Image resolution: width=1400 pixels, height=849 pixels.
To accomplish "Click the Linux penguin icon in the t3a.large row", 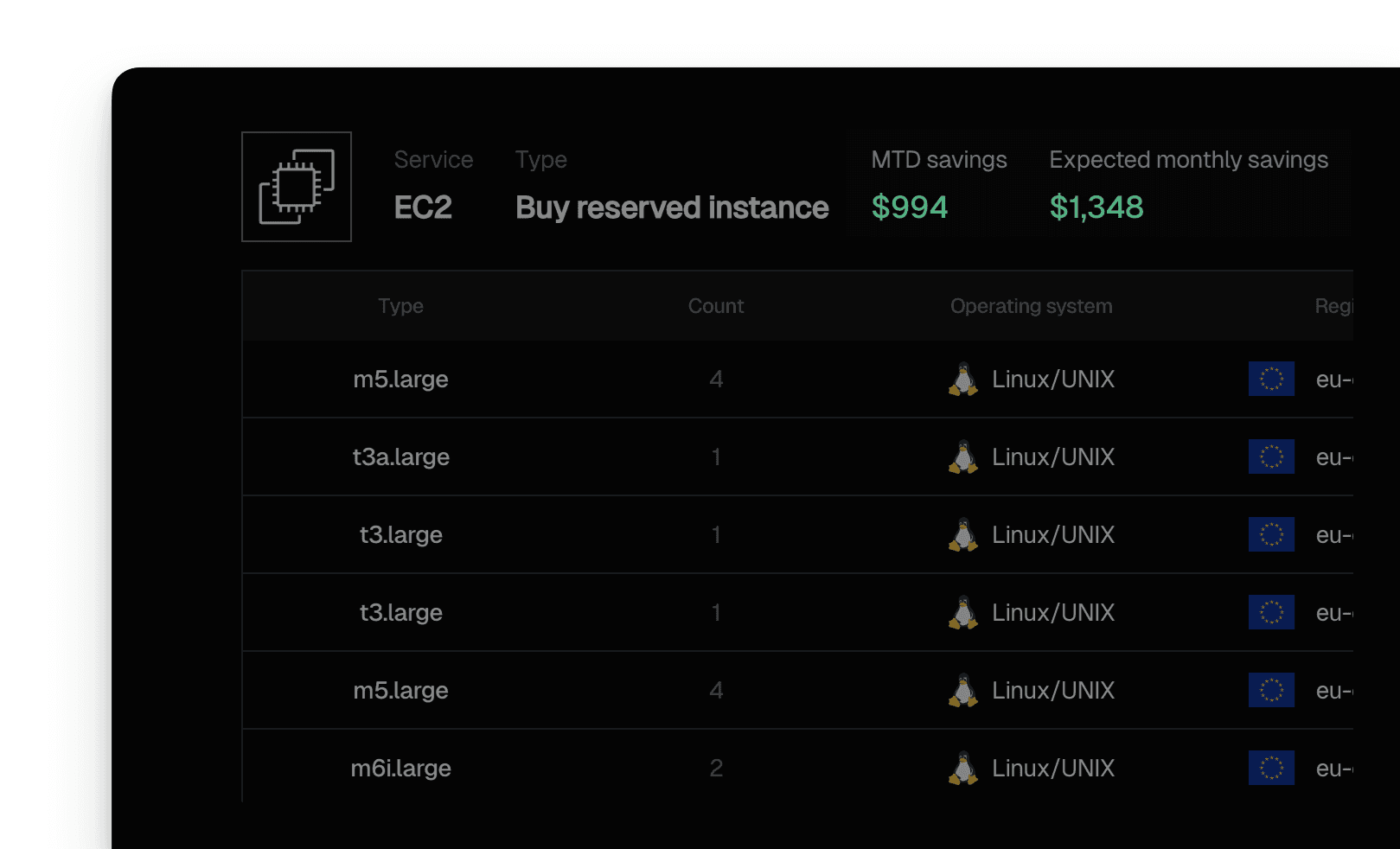I will point(962,456).
